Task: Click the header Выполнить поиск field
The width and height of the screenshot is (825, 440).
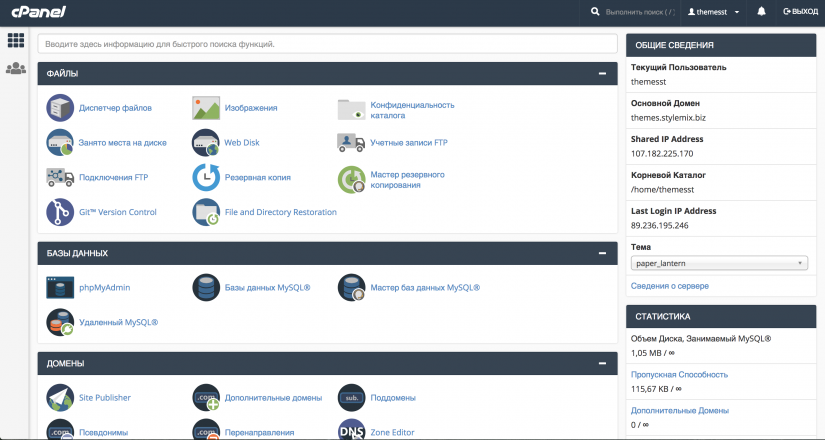Action: pos(640,12)
